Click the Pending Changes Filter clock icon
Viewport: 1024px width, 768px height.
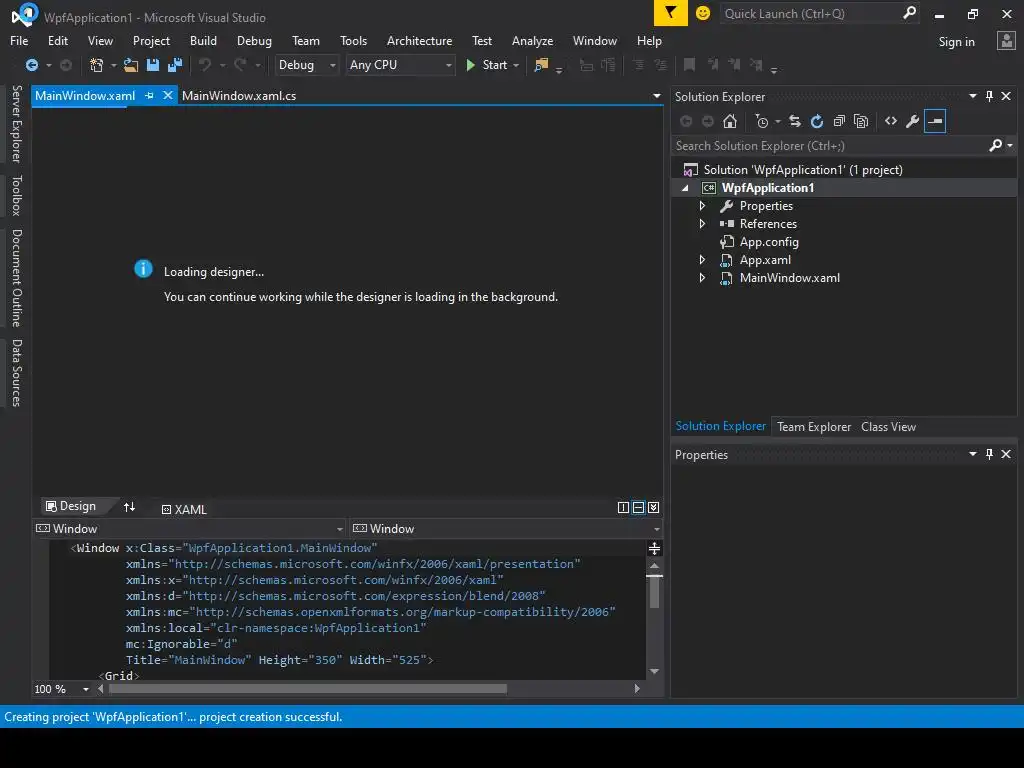(761, 121)
